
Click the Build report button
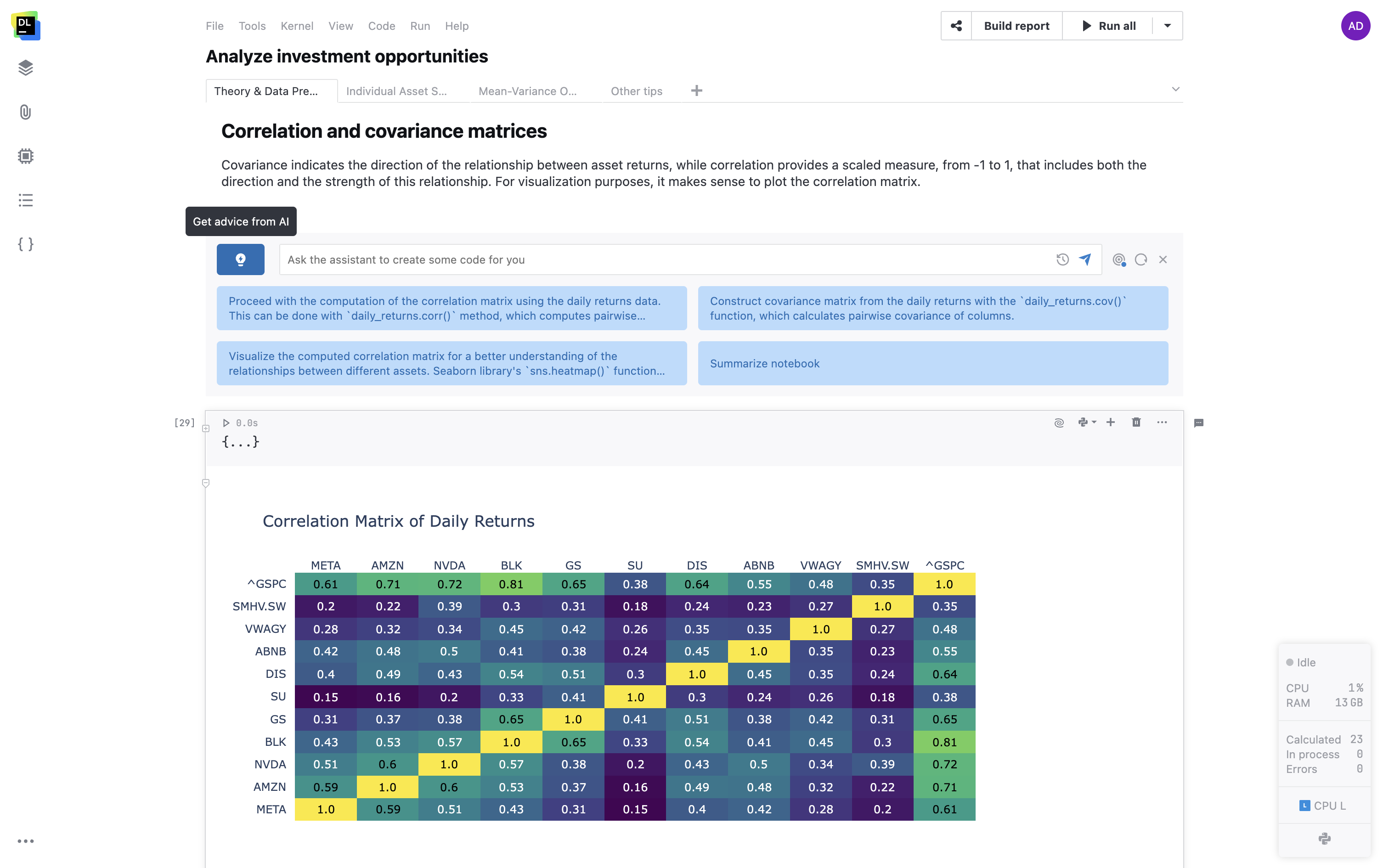pyautogui.click(x=1016, y=25)
